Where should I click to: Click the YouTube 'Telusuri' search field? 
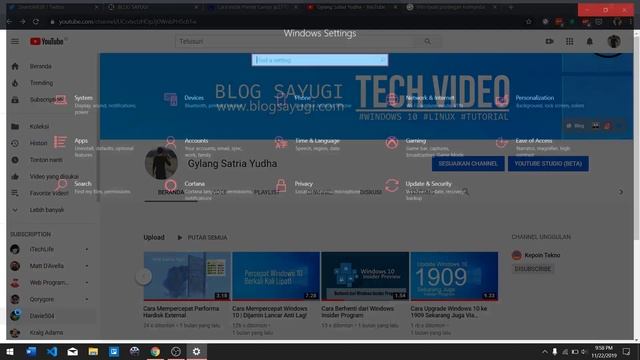click(296, 41)
